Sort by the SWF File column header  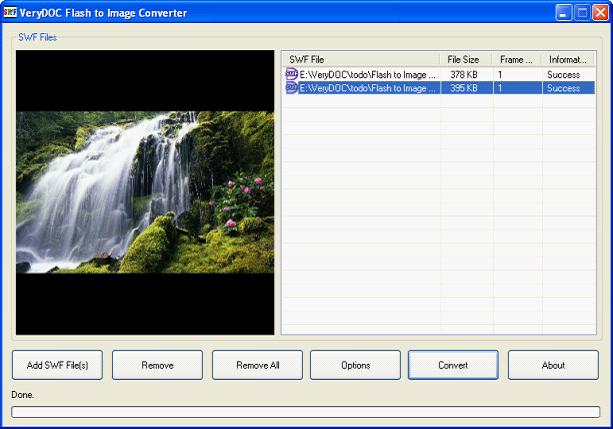[x=361, y=59]
